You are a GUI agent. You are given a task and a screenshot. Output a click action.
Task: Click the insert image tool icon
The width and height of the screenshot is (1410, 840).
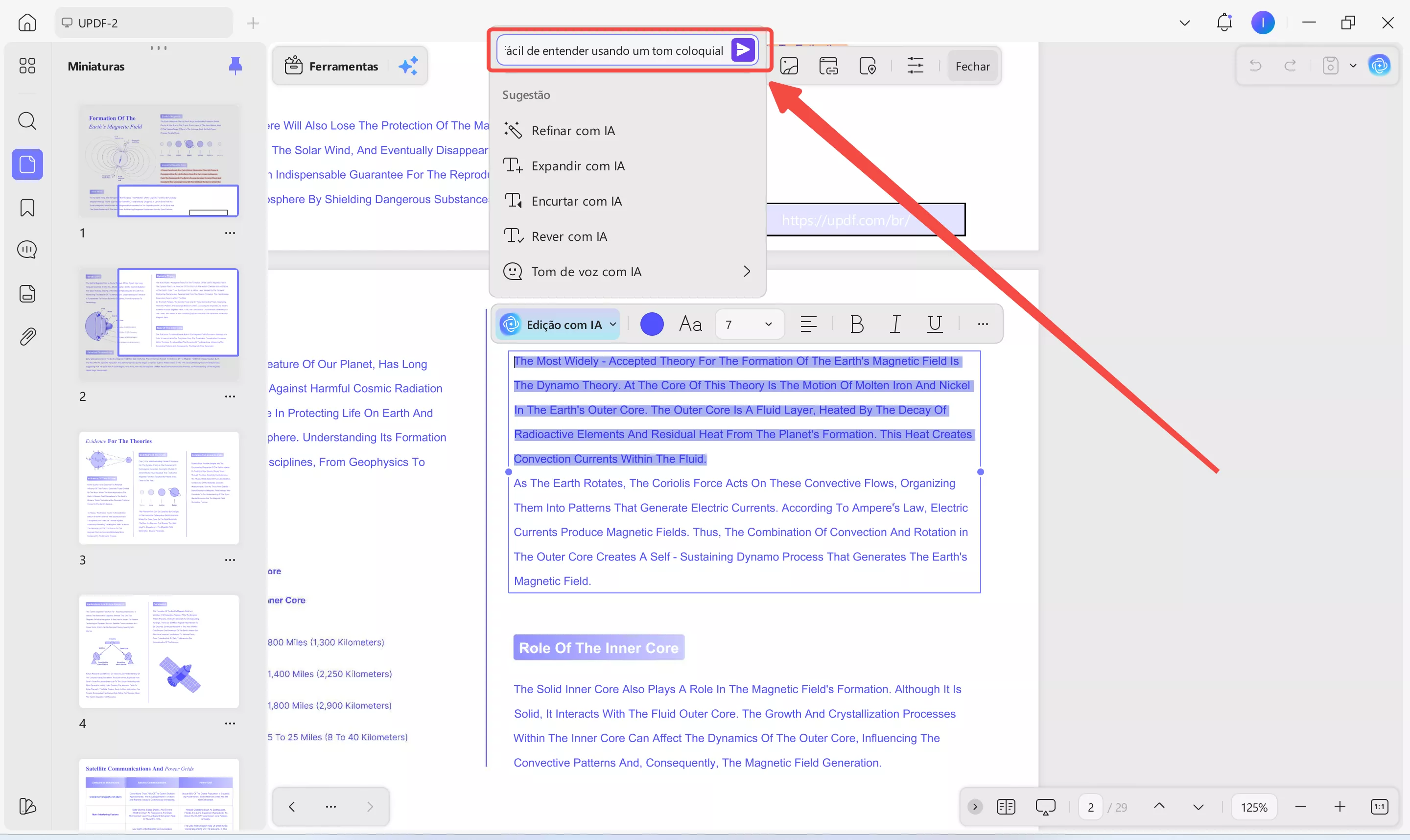point(789,66)
